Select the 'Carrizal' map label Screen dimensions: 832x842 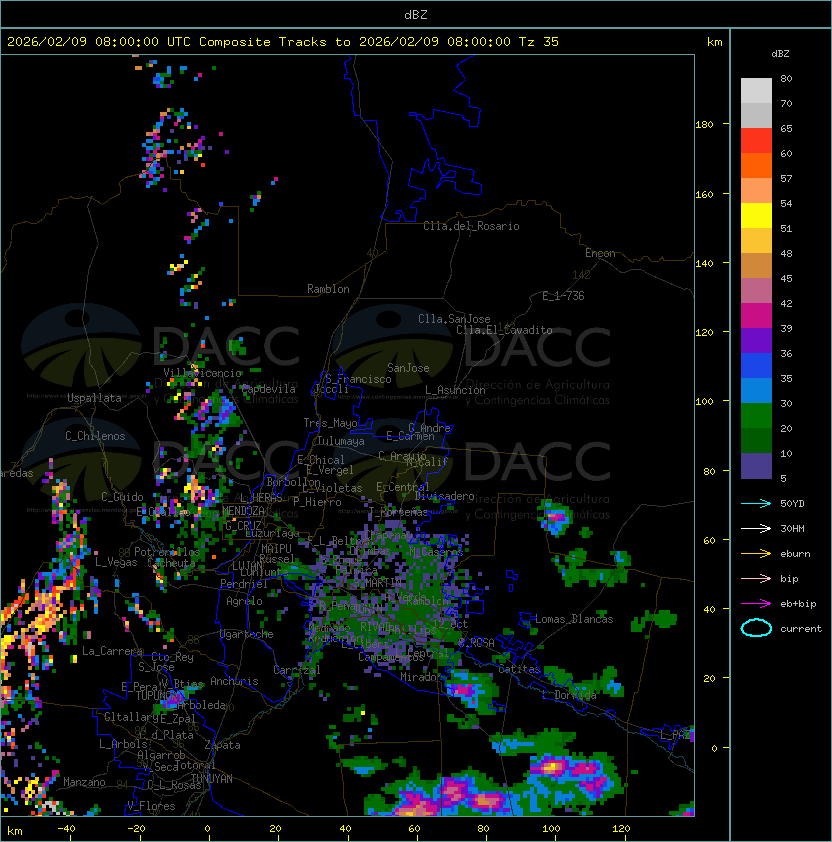[296, 670]
